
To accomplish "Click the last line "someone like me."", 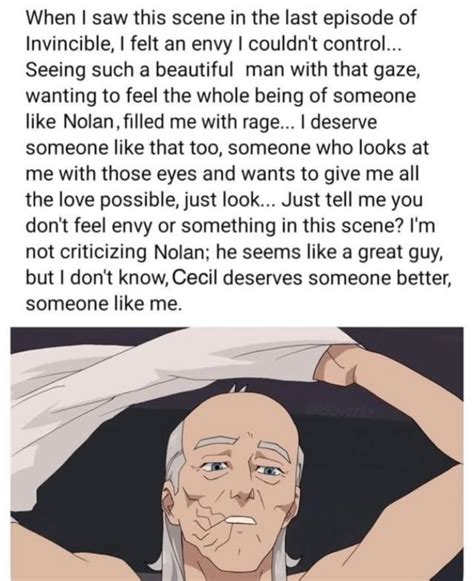I will pyautogui.click(x=104, y=303).
